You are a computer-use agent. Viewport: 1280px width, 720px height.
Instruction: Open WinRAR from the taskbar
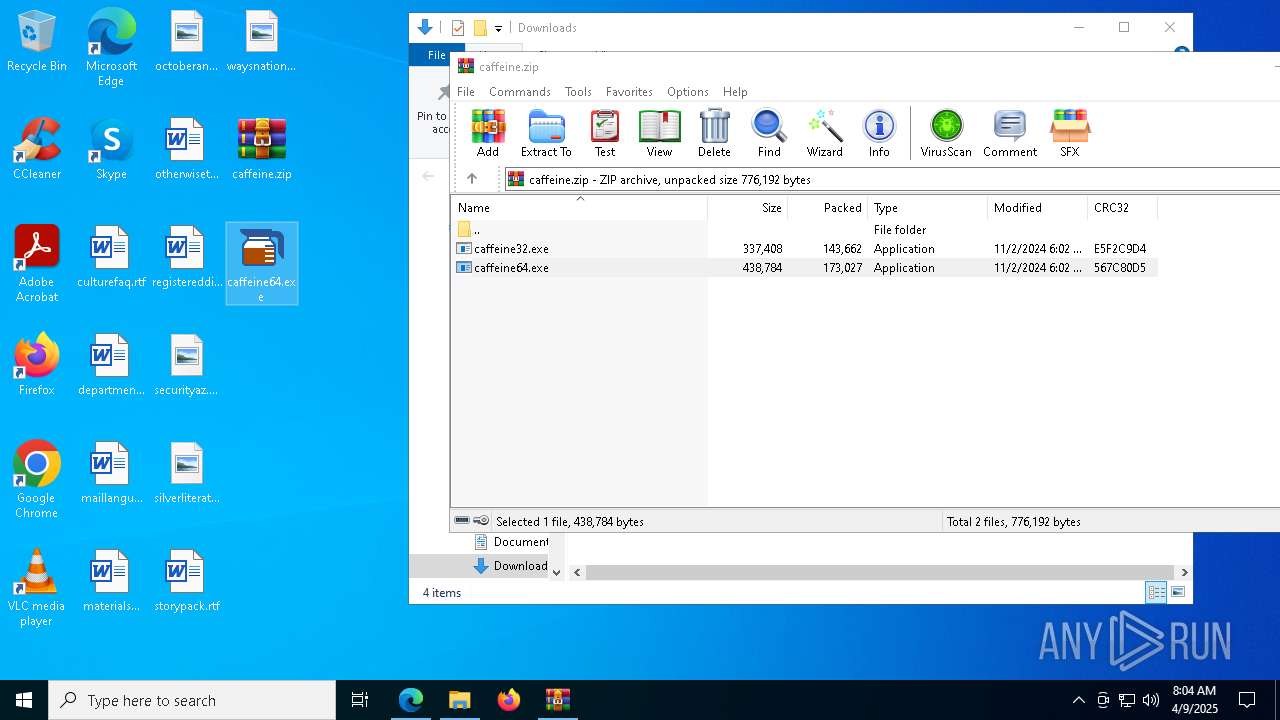point(557,700)
